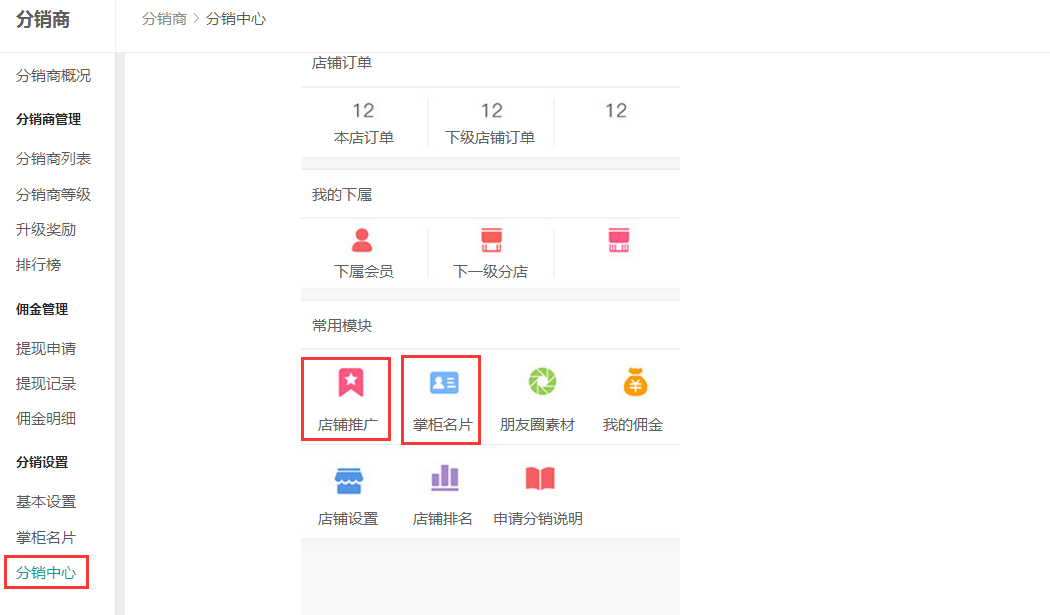The height and width of the screenshot is (615, 1050).
Task: Click the 店铺推广 bookmark star icon
Action: coord(350,382)
